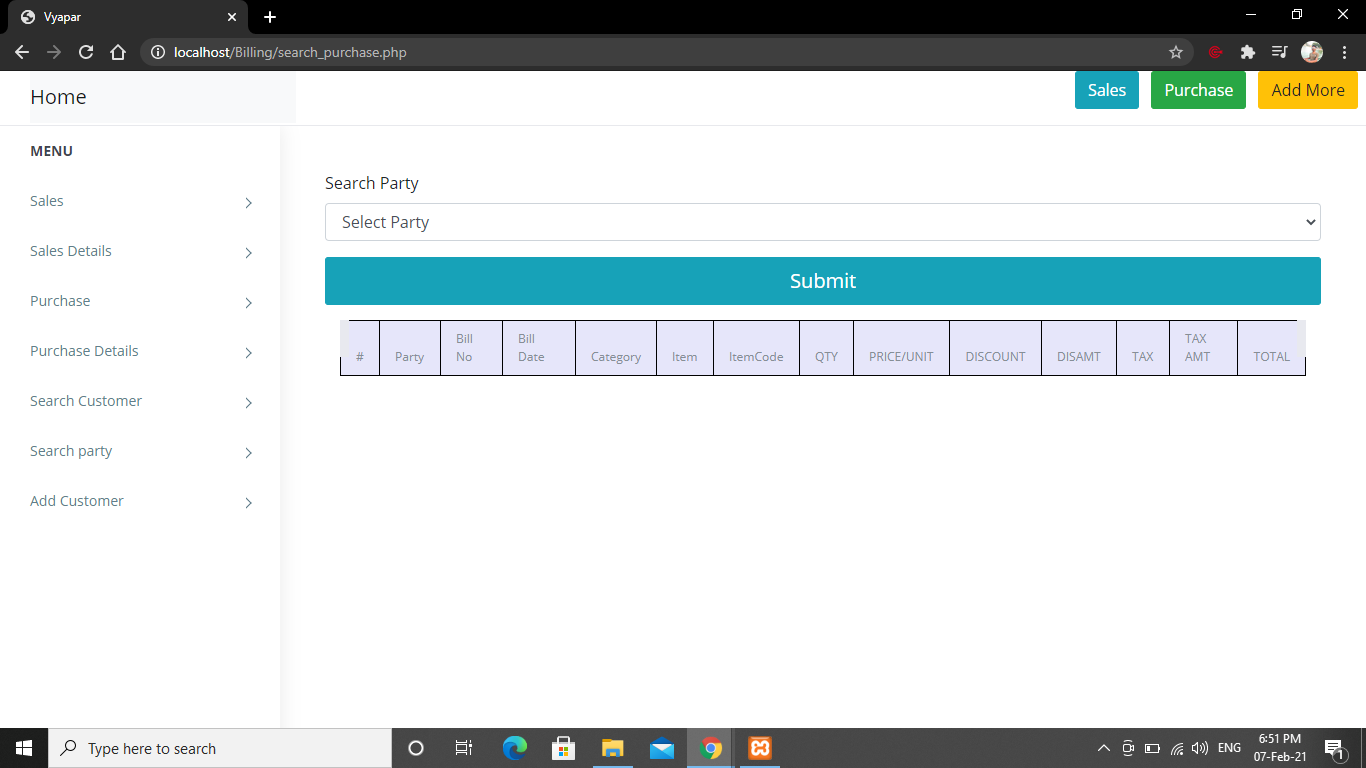Click the green Purchase button

pos(1198,90)
